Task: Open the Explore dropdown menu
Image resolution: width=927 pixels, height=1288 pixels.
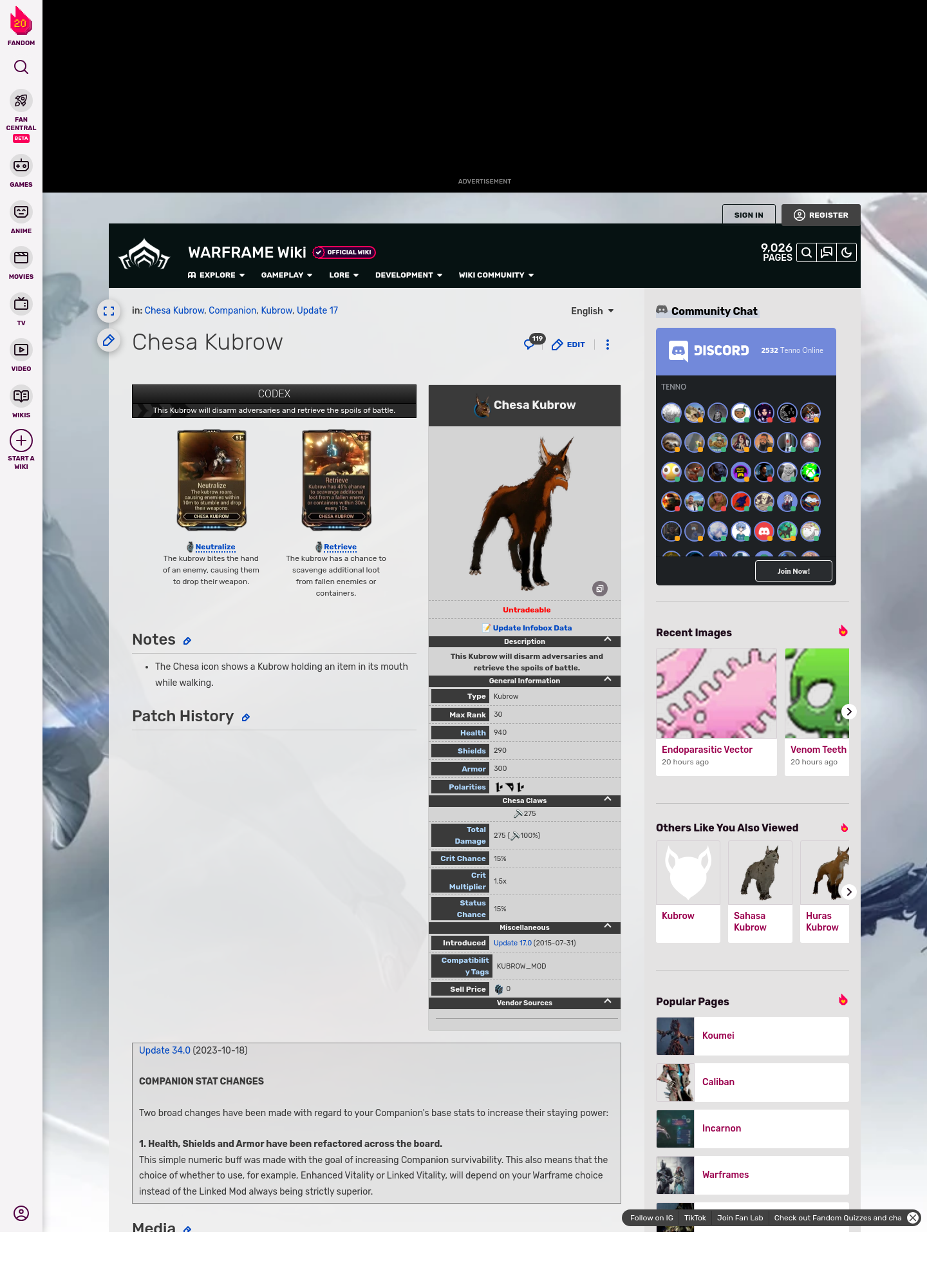Action: (x=216, y=275)
